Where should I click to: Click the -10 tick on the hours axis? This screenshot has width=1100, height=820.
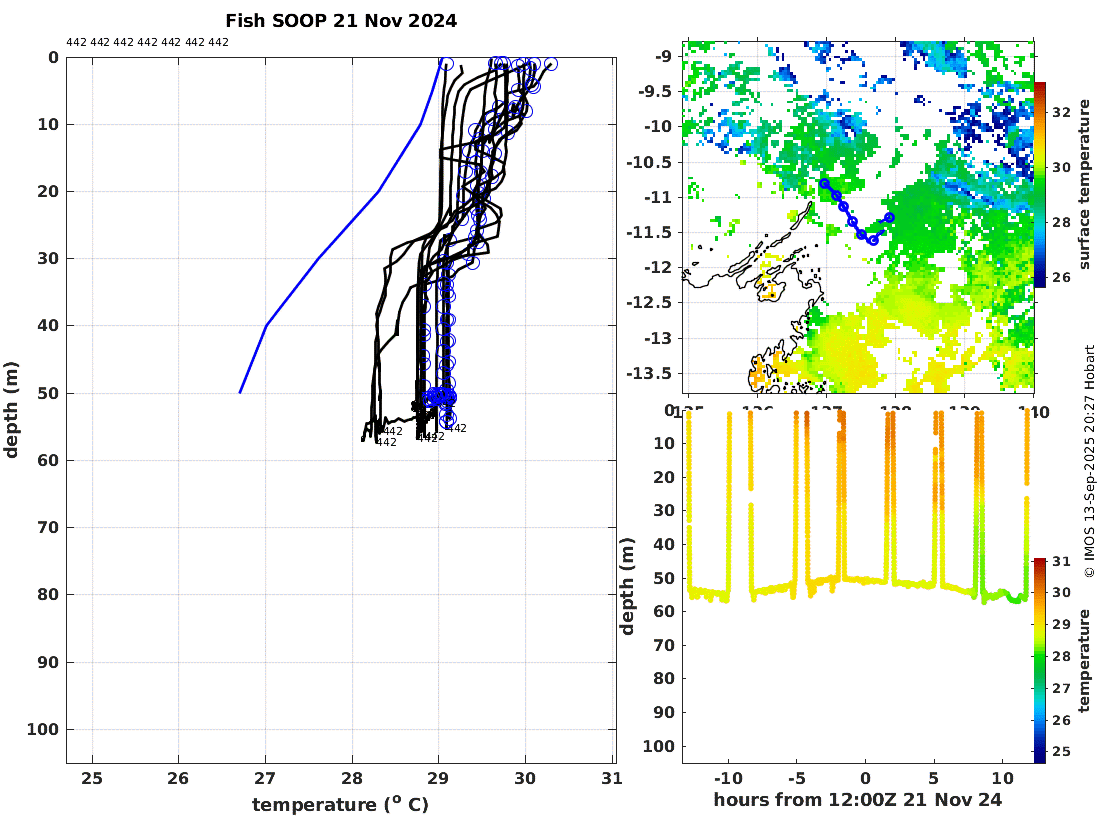(x=728, y=778)
